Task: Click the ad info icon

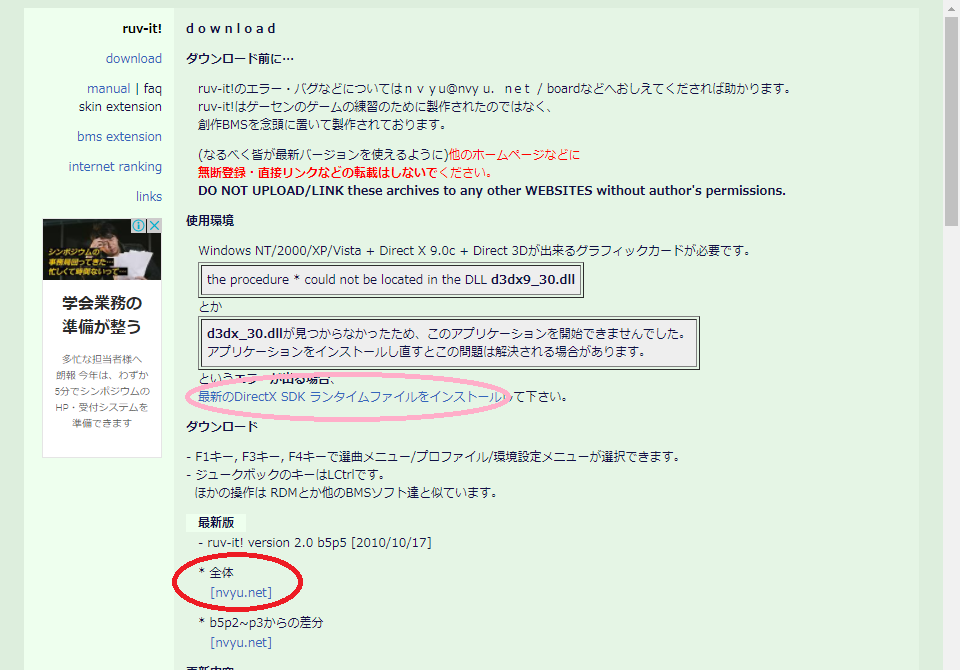Action: tap(139, 225)
